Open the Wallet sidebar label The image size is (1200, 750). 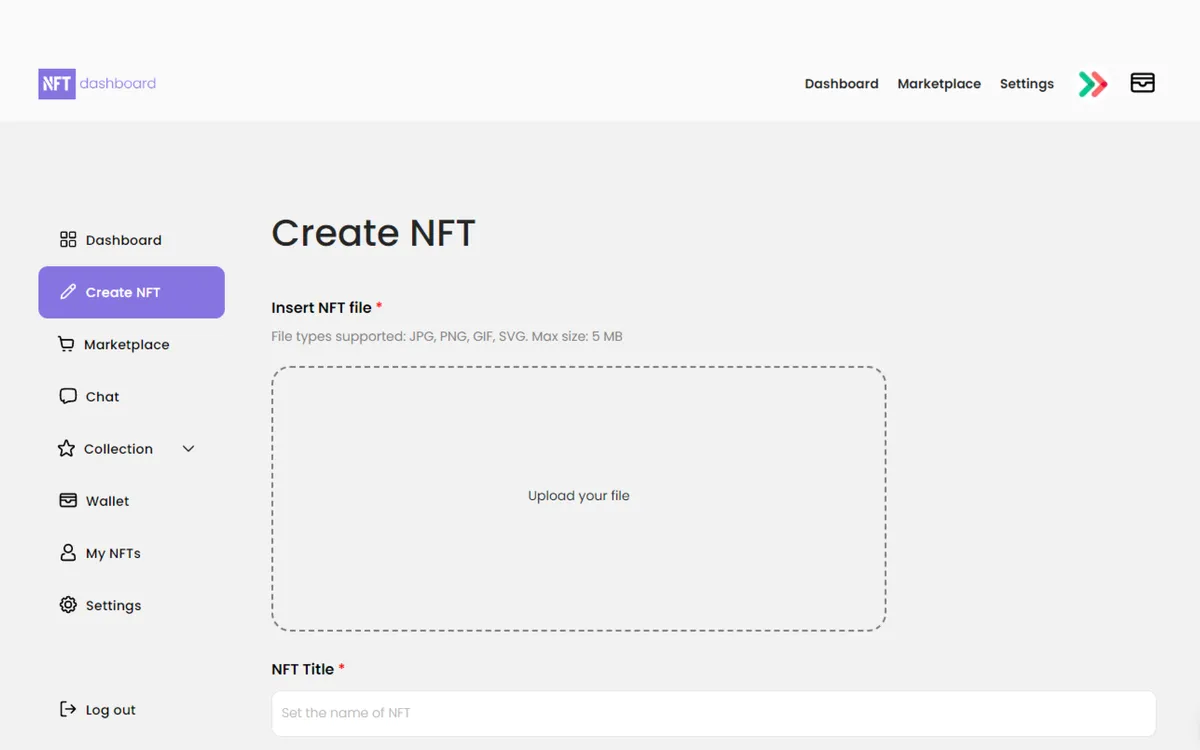tap(107, 501)
